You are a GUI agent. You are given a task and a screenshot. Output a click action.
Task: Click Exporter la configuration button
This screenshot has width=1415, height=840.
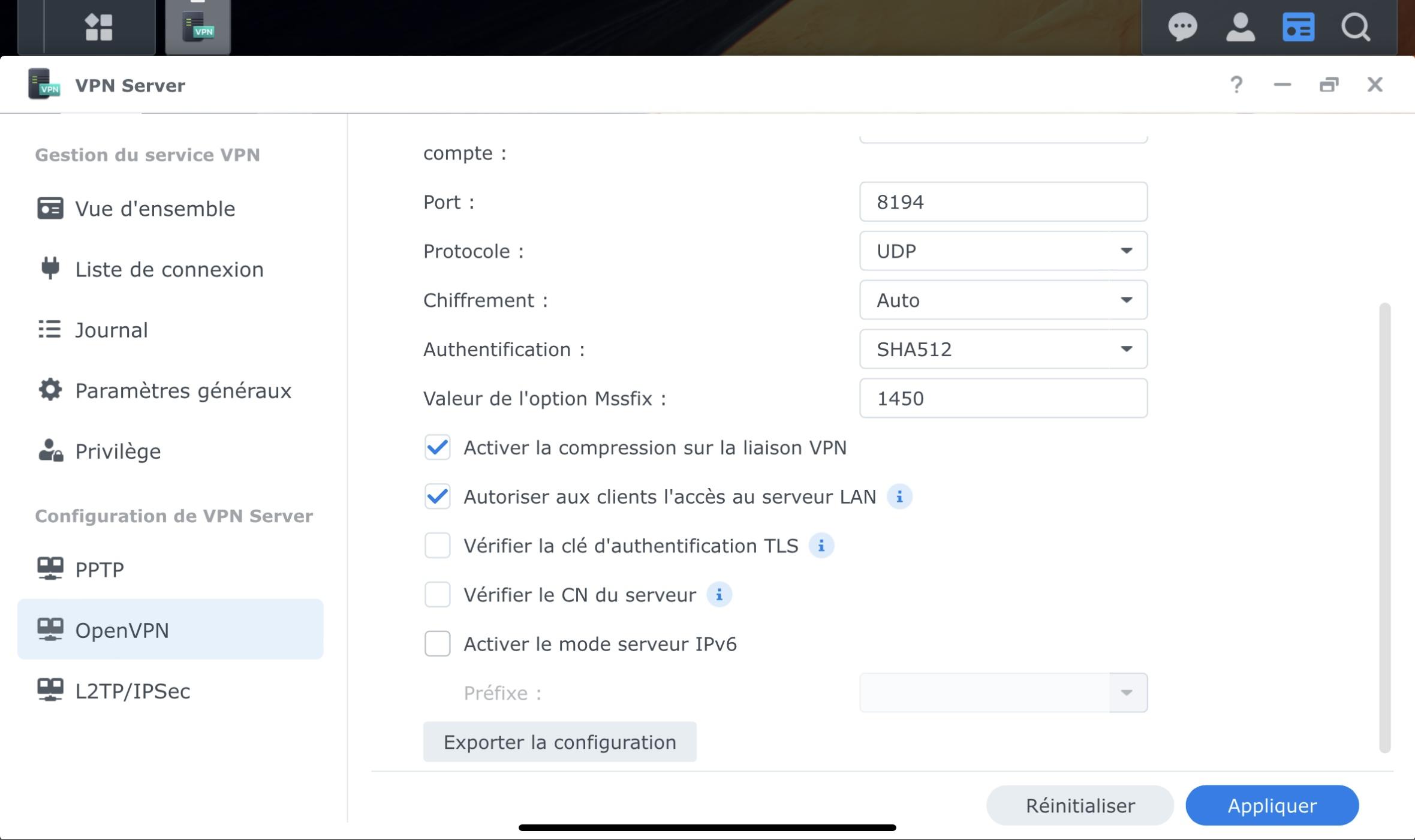[x=559, y=742]
